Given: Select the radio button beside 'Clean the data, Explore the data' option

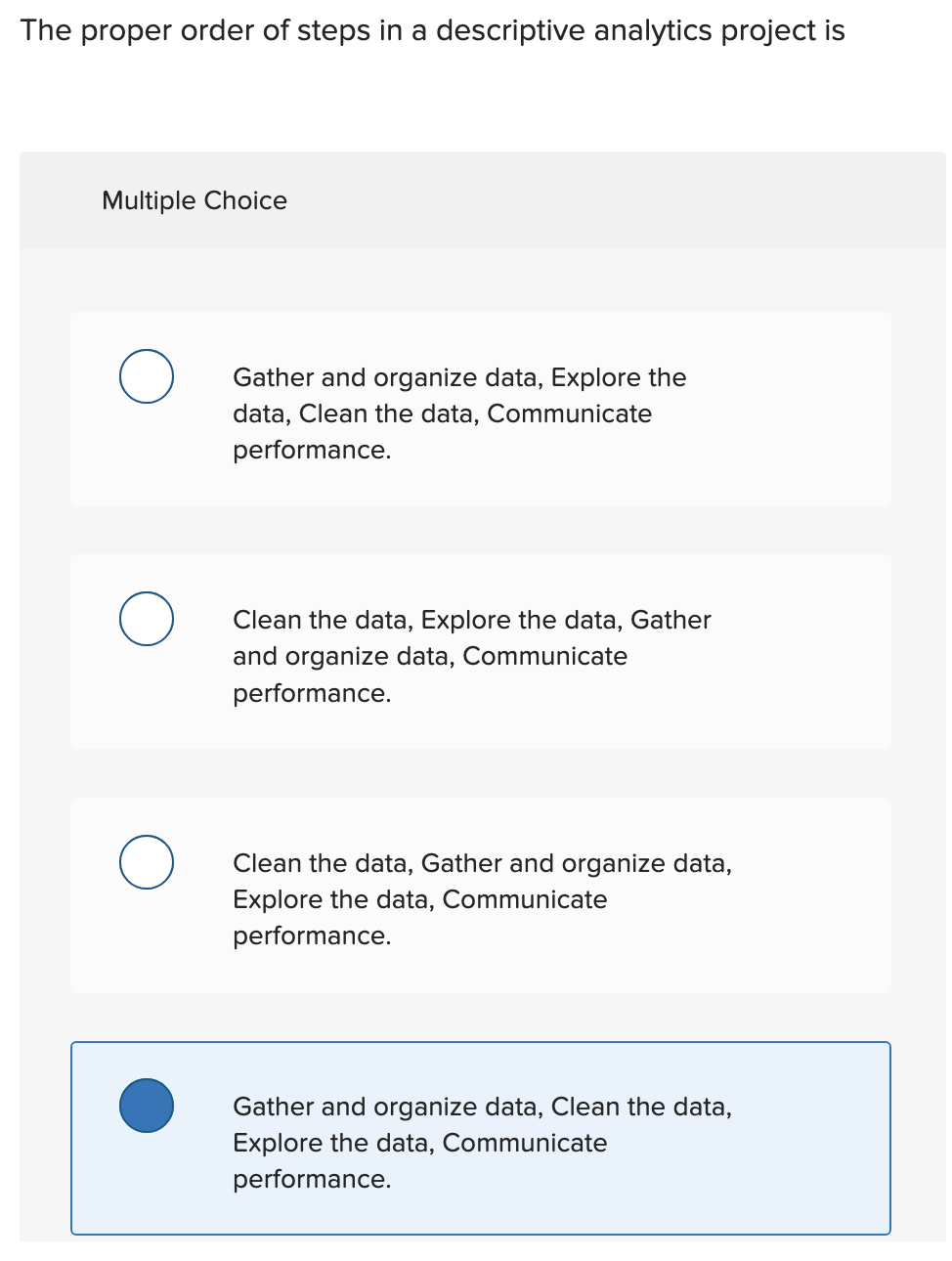Looking at the screenshot, I should [146, 619].
